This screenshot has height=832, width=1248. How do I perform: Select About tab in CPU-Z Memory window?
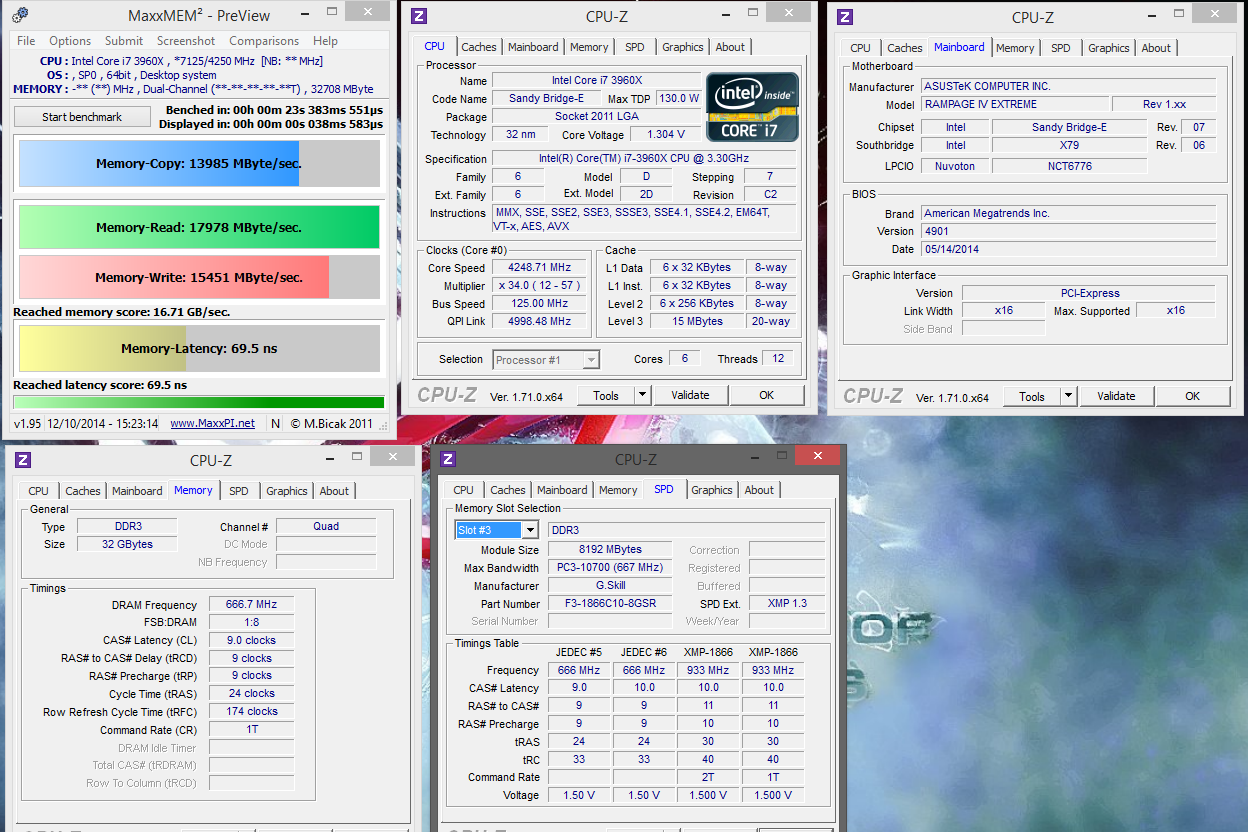pyautogui.click(x=334, y=491)
